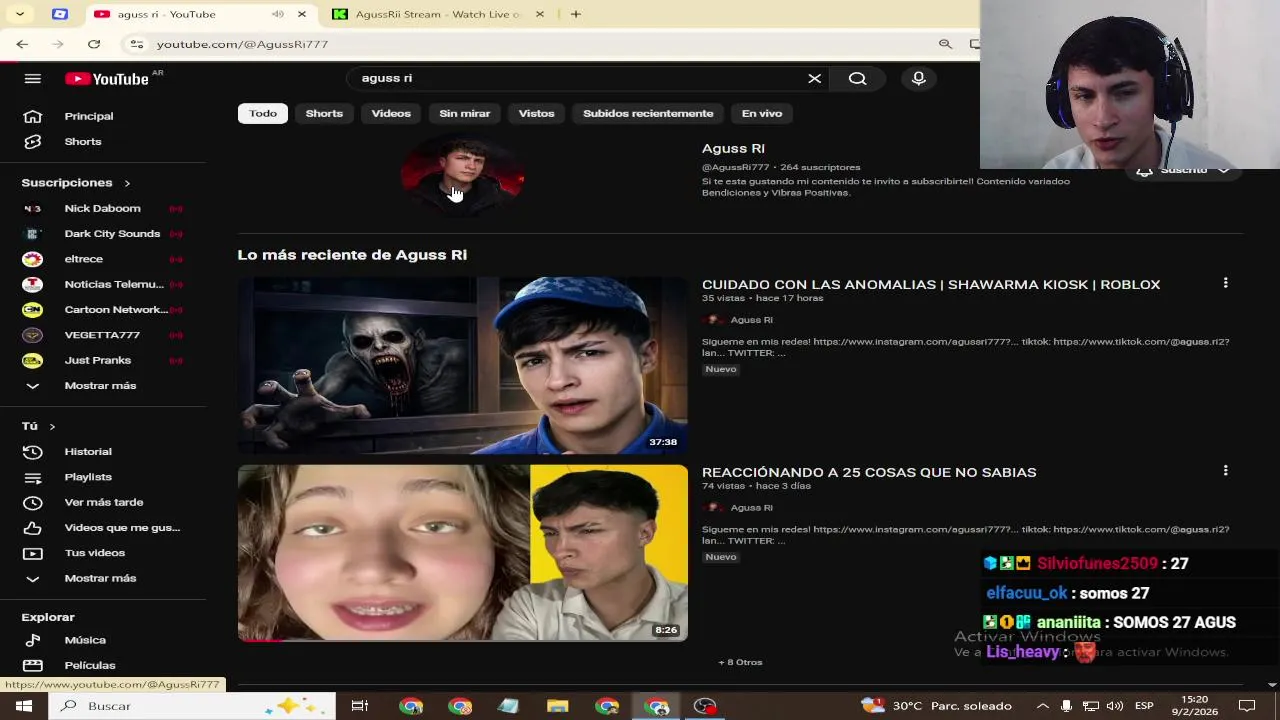The image size is (1280, 720).
Task: Select Subidos recientemente filter chip
Action: pos(648,113)
